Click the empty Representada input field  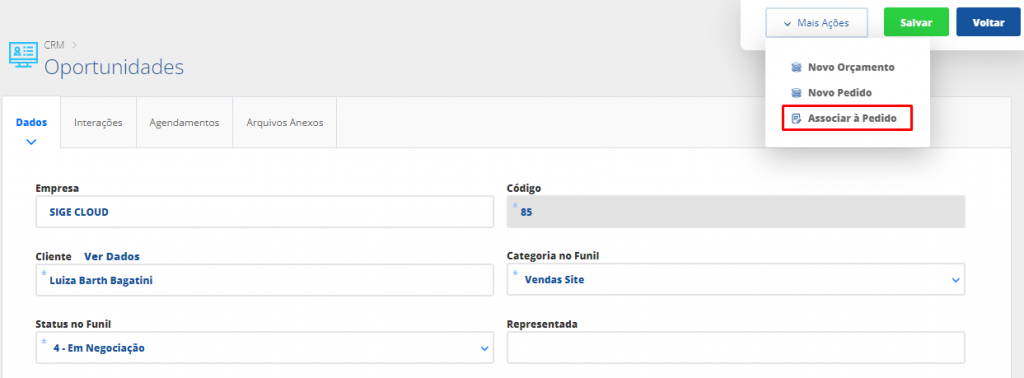[x=736, y=347]
